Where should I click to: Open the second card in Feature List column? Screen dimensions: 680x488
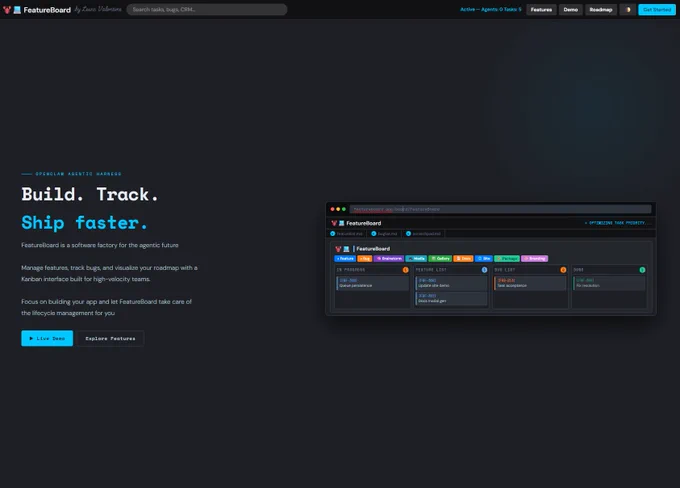click(x=451, y=298)
